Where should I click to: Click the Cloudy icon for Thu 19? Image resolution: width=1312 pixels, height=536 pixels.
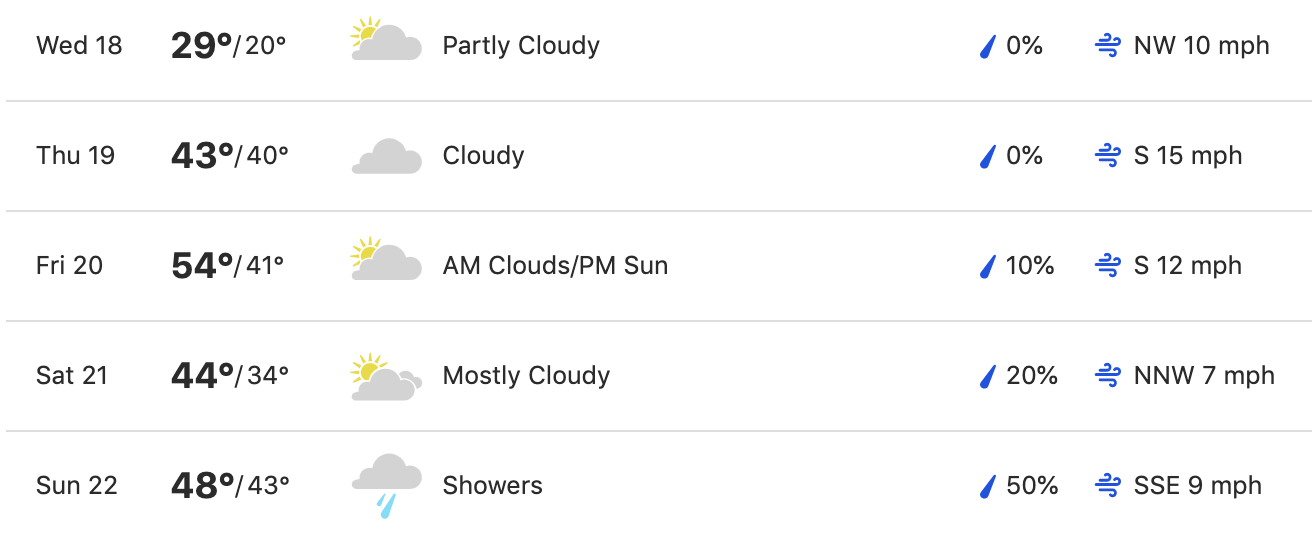click(387, 156)
